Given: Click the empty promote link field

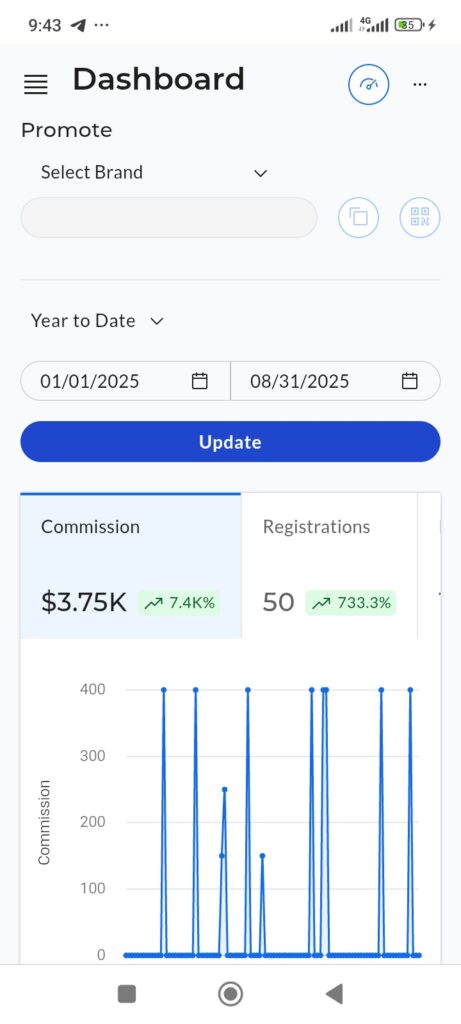Looking at the screenshot, I should (169, 217).
